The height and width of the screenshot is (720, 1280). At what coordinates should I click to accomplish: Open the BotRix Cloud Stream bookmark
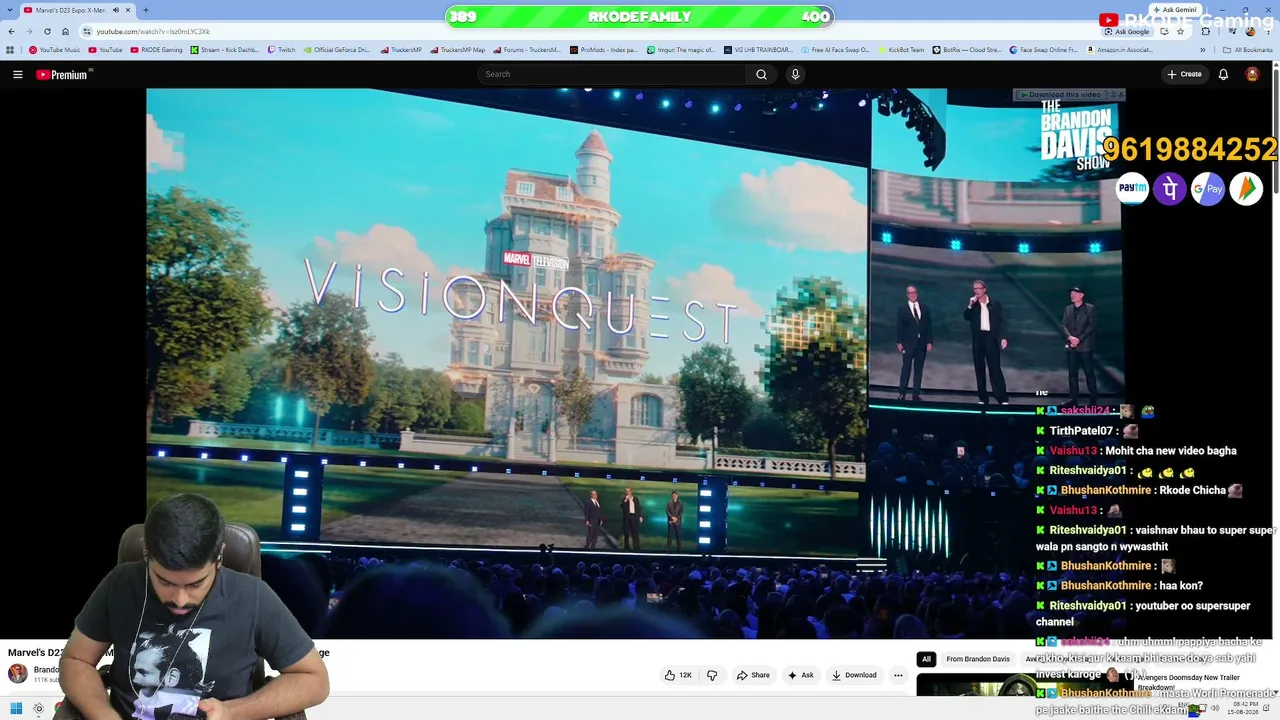point(967,50)
